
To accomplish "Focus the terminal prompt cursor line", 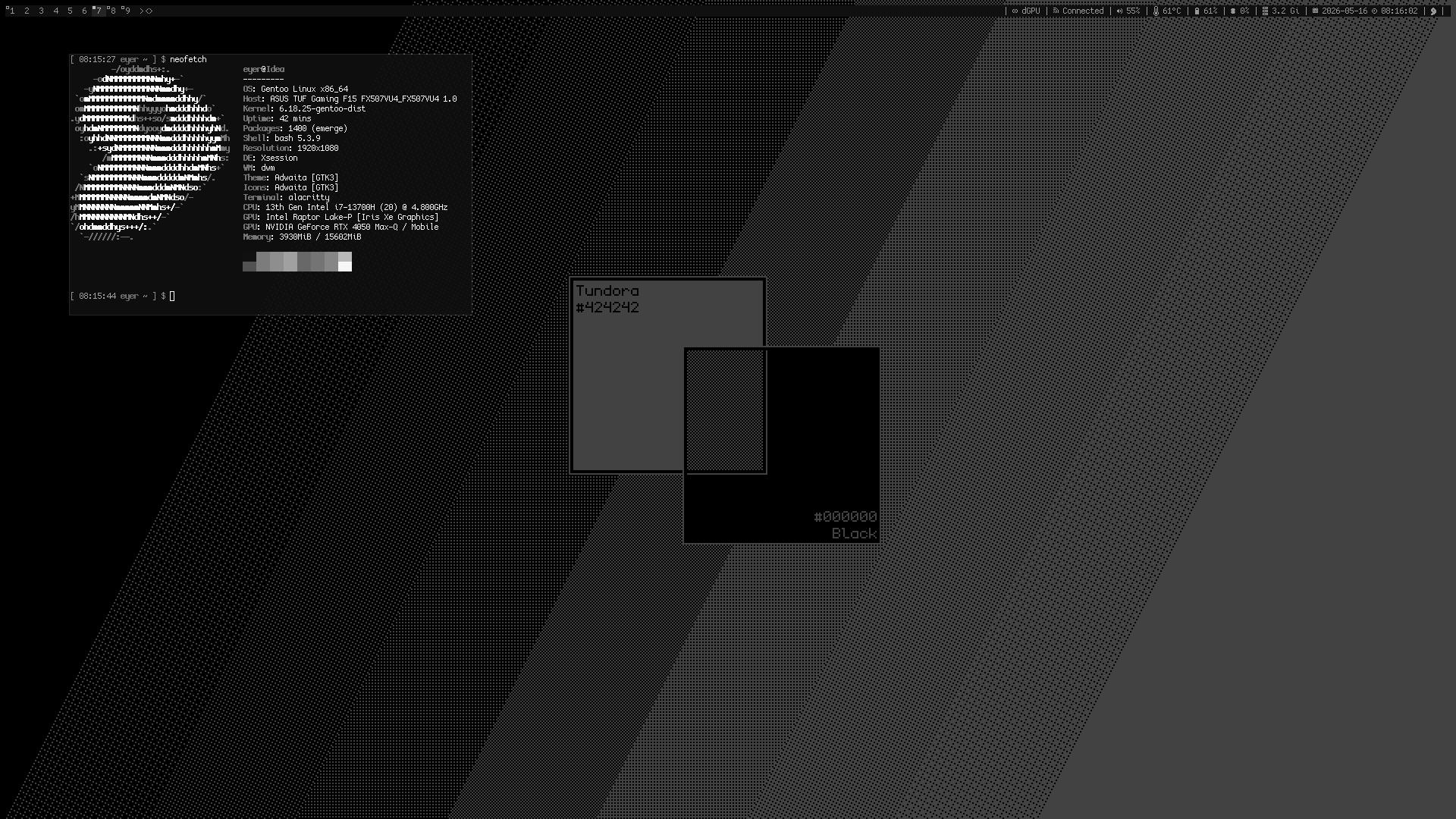I will tap(270, 296).
